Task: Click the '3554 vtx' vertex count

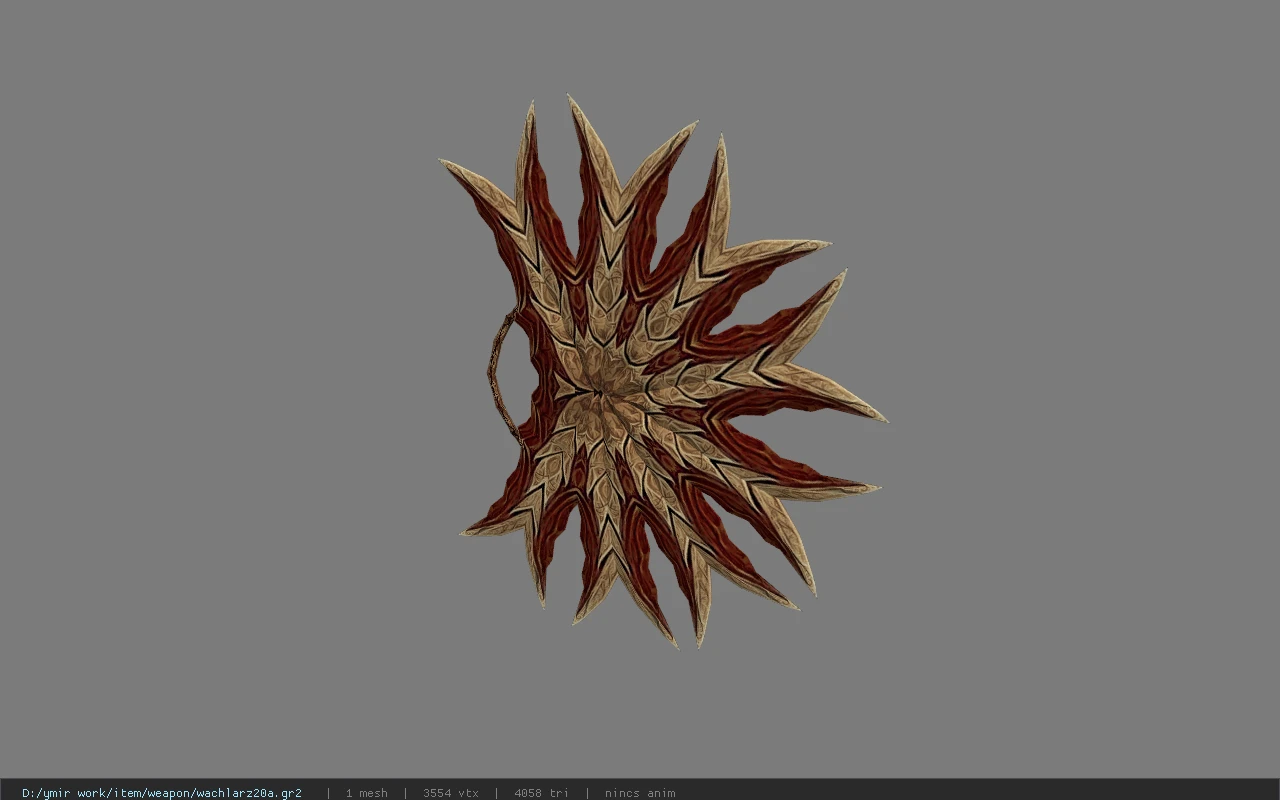Action: point(450,793)
